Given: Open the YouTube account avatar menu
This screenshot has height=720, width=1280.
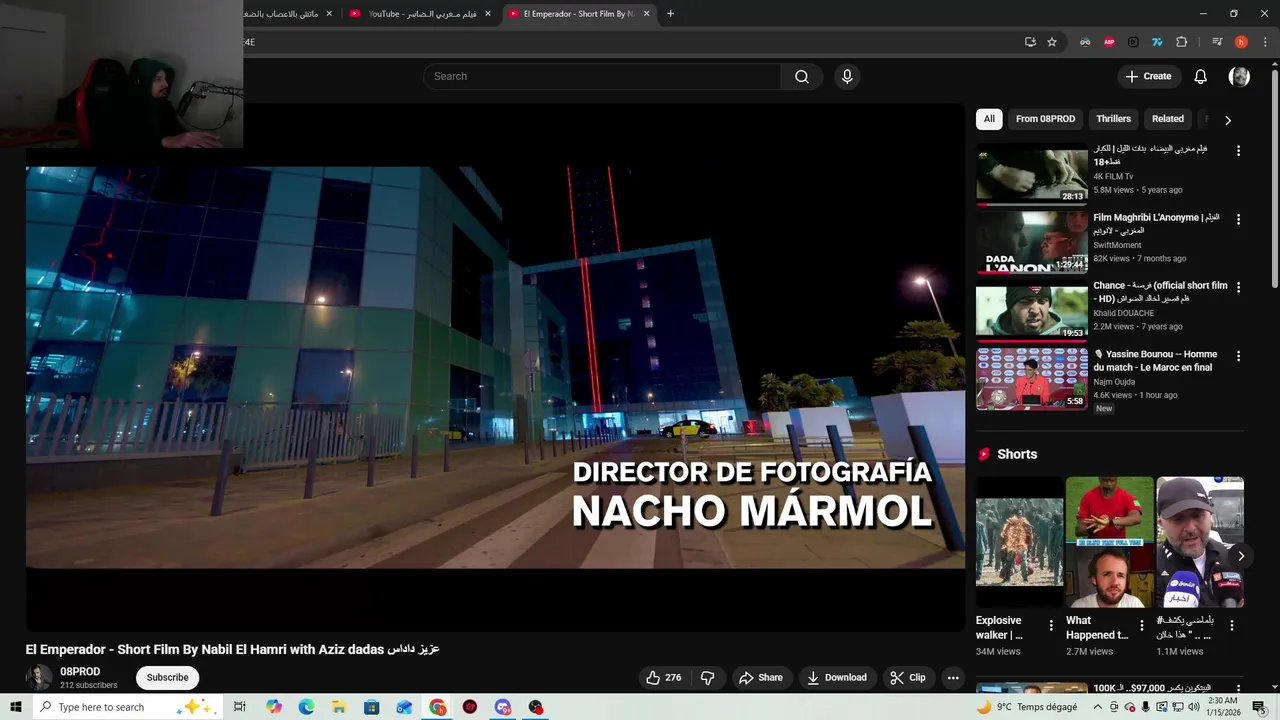Looking at the screenshot, I should tap(1239, 77).
